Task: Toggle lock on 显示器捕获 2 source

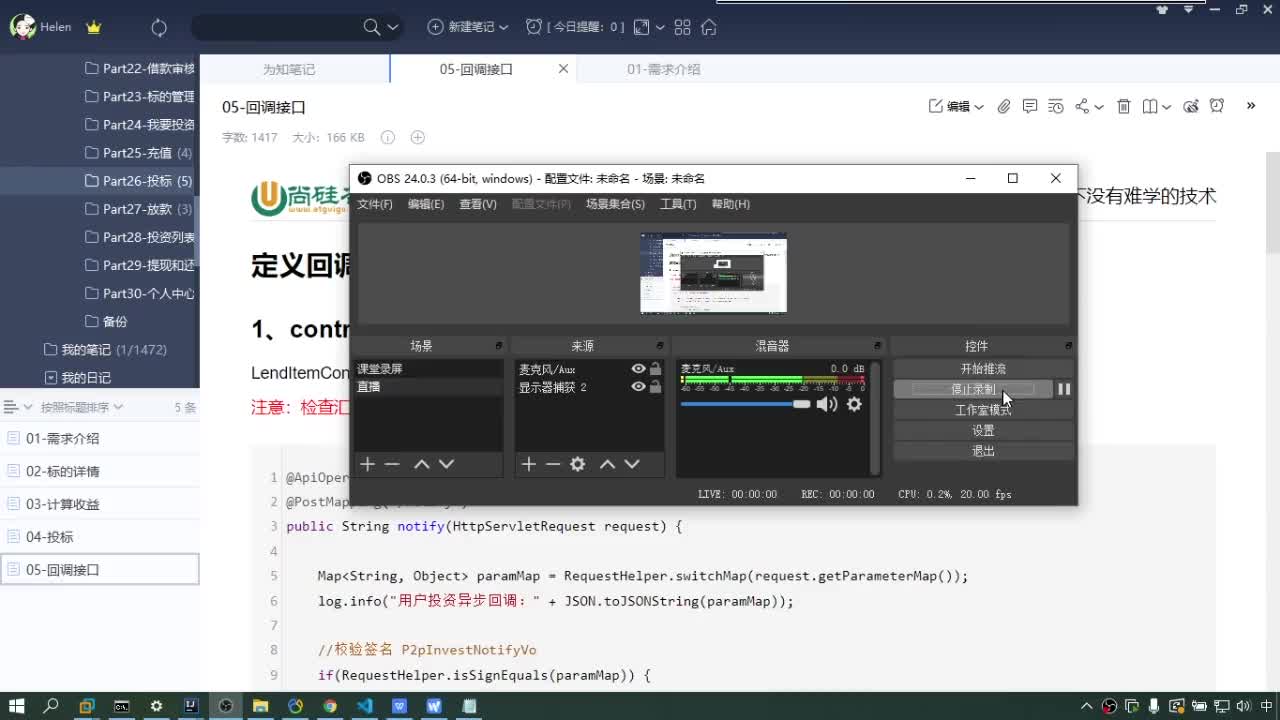Action: 655,387
